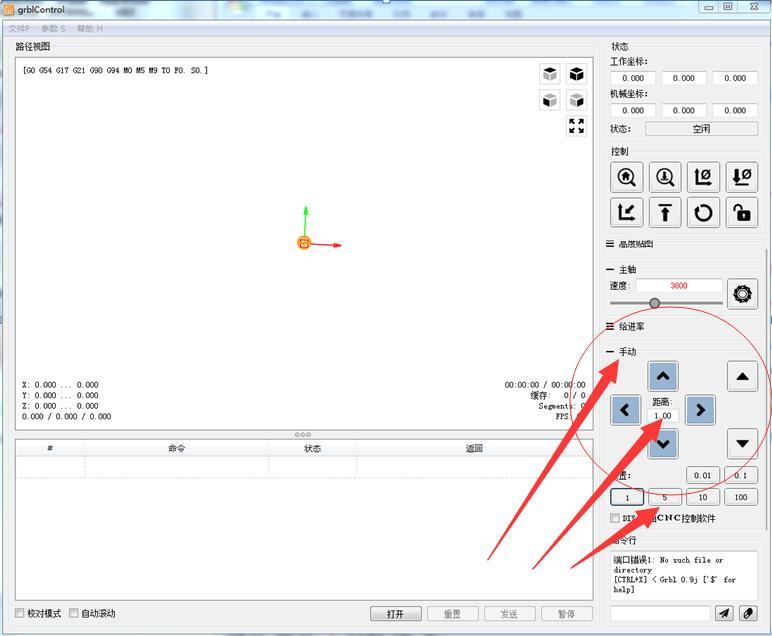This screenshot has width=772, height=636.
Task: Click the Zero Z origin icon
Action: pos(741,178)
